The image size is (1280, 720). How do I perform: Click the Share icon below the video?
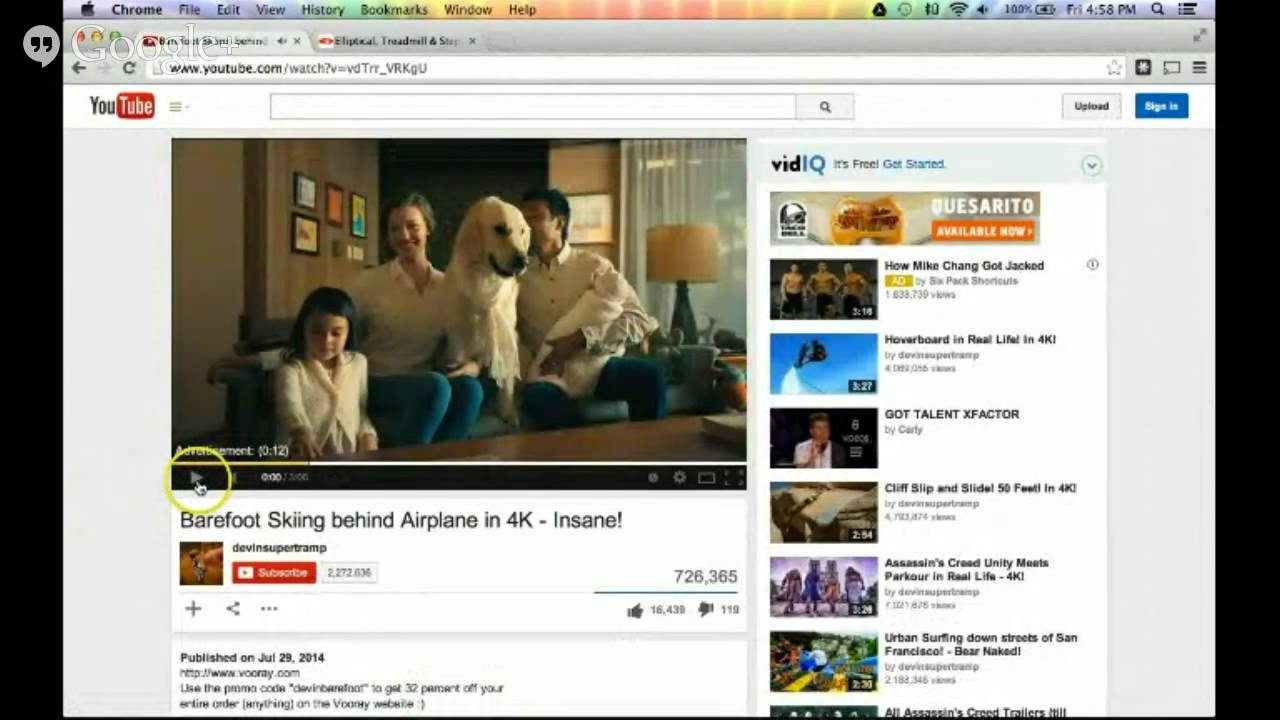[233, 608]
